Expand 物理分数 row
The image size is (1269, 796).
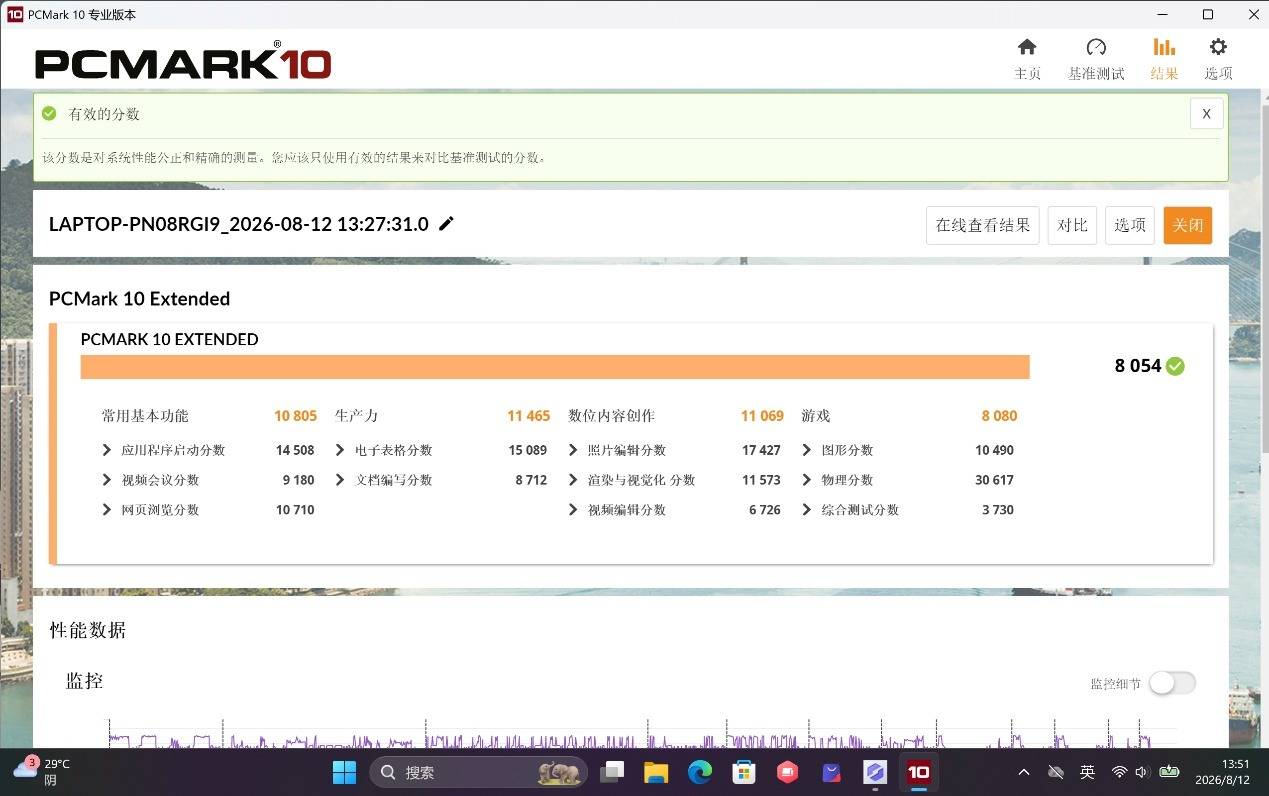tap(807, 480)
